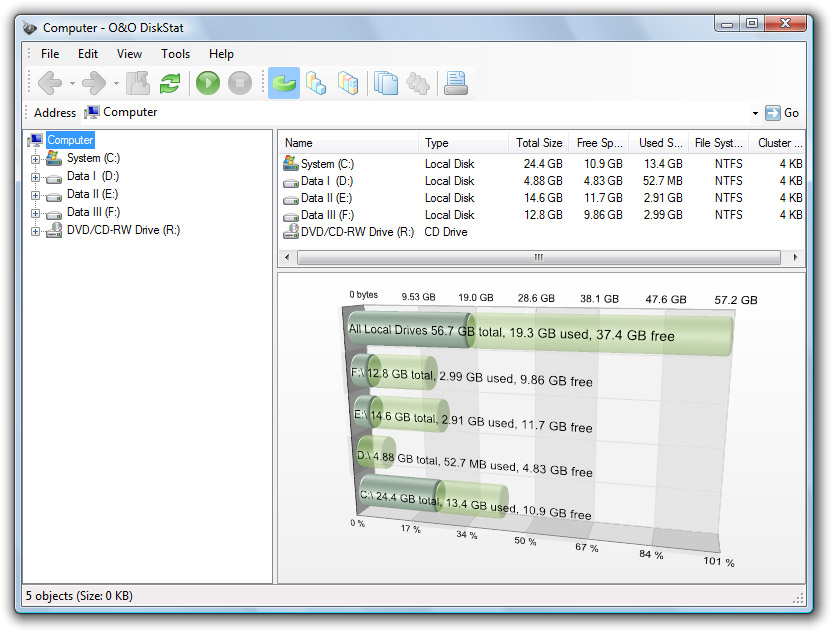Select Data III (F:) in the tree

tap(93, 213)
